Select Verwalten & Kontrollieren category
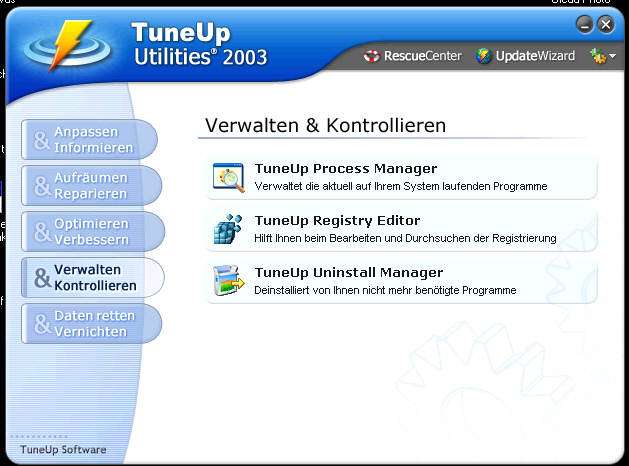 93,278
